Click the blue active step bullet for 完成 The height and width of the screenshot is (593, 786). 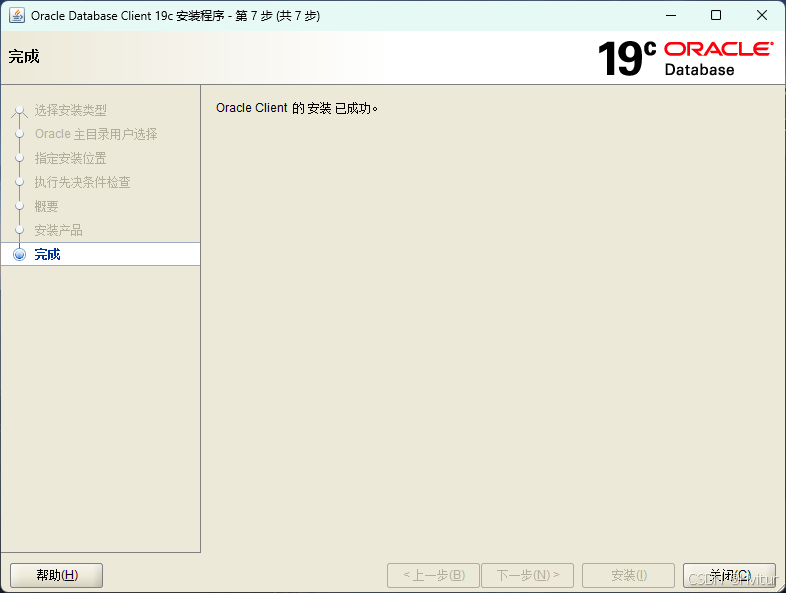pyautogui.click(x=20, y=254)
